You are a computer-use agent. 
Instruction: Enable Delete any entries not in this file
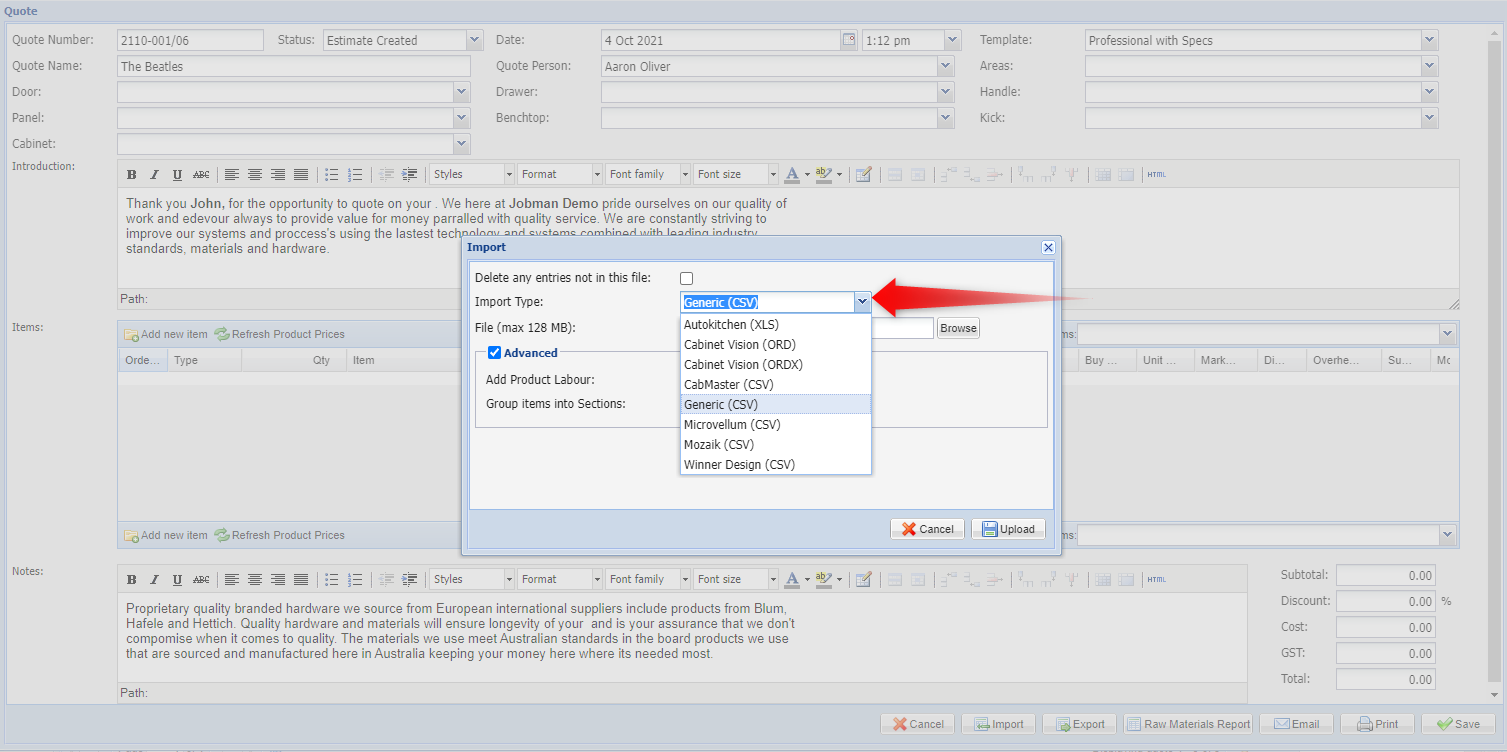686,278
